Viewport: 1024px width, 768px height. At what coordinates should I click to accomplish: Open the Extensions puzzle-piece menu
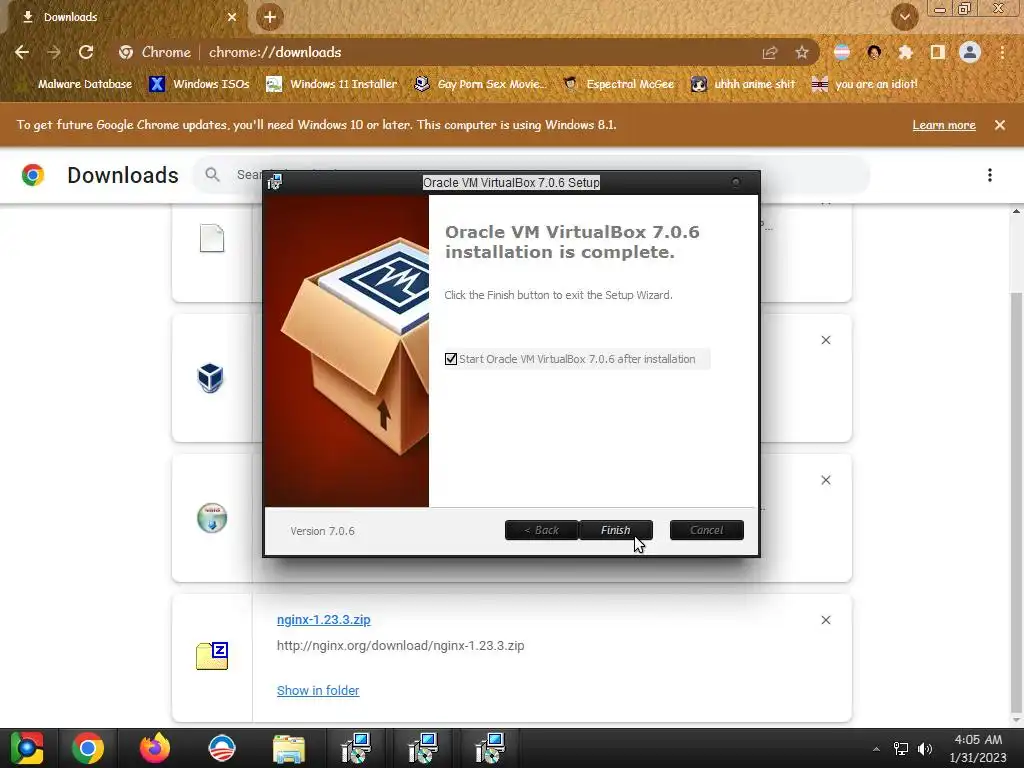[905, 52]
